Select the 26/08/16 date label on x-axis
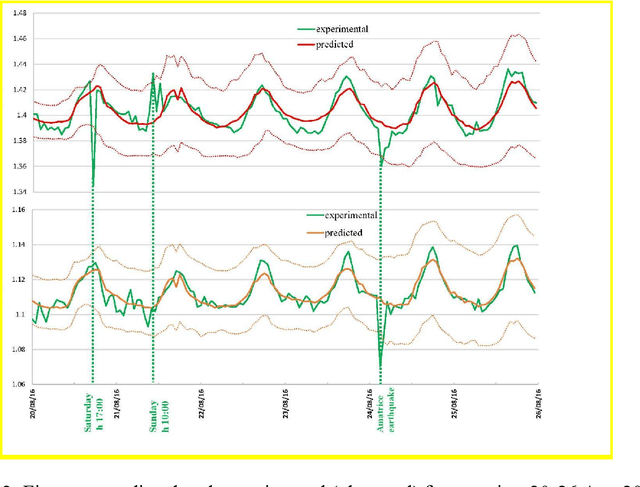Image resolution: width=640 pixels, height=487 pixels. (x=539, y=403)
